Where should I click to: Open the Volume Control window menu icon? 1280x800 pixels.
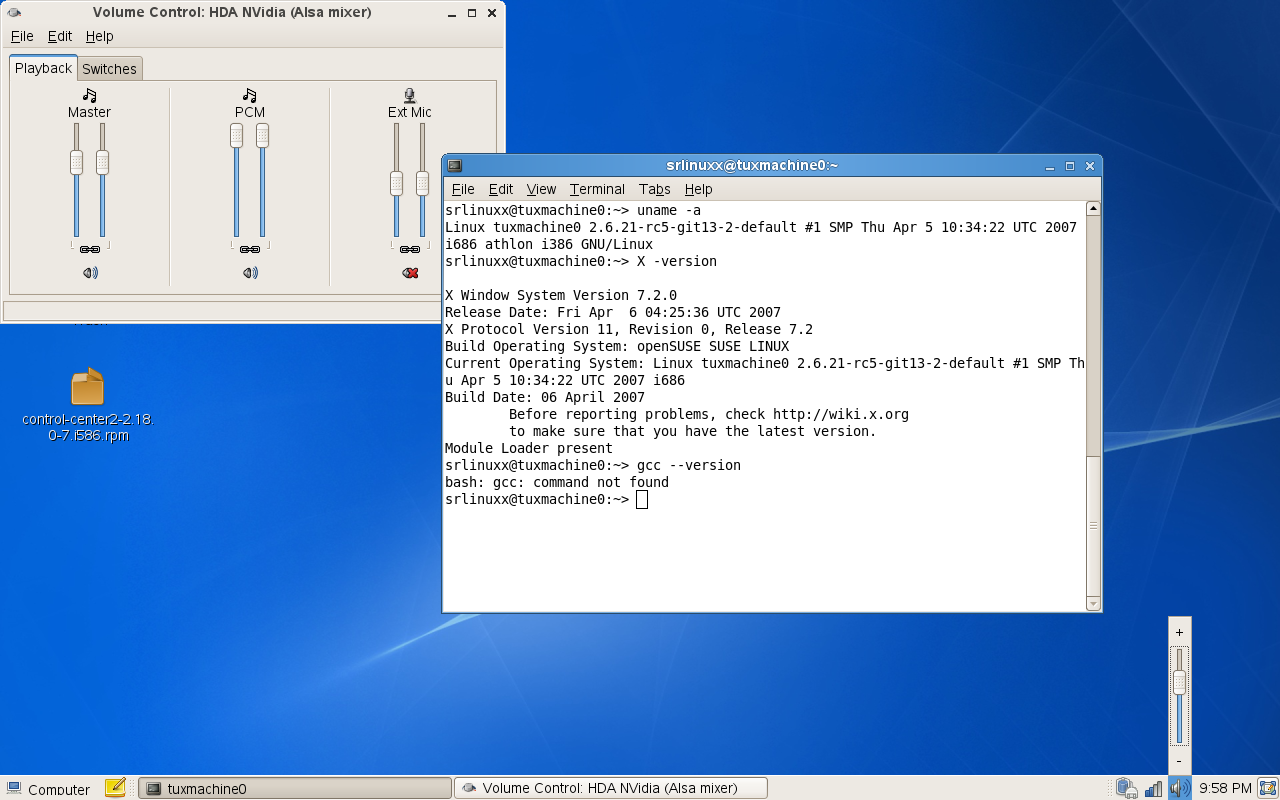[x=13, y=13]
